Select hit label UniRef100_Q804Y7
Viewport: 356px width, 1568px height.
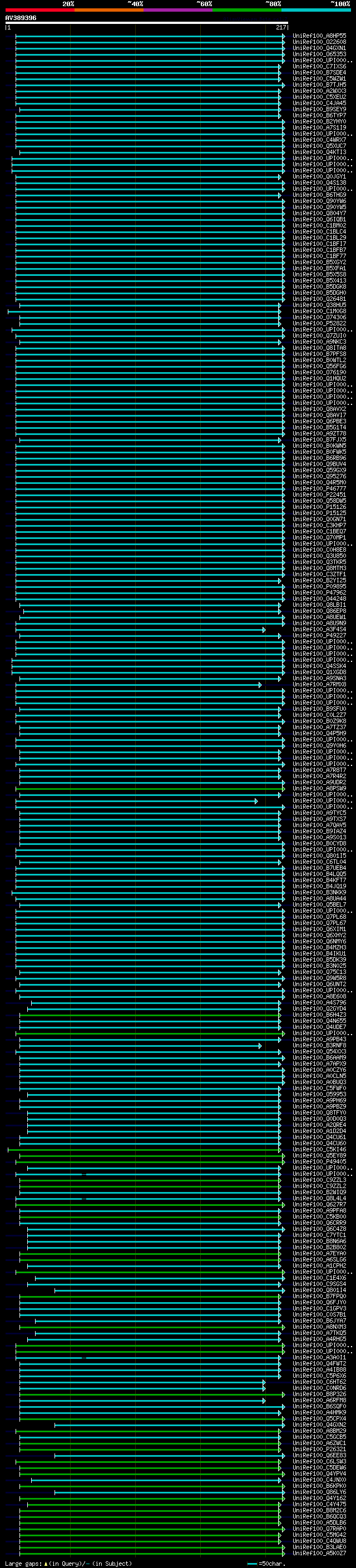pos(319,214)
